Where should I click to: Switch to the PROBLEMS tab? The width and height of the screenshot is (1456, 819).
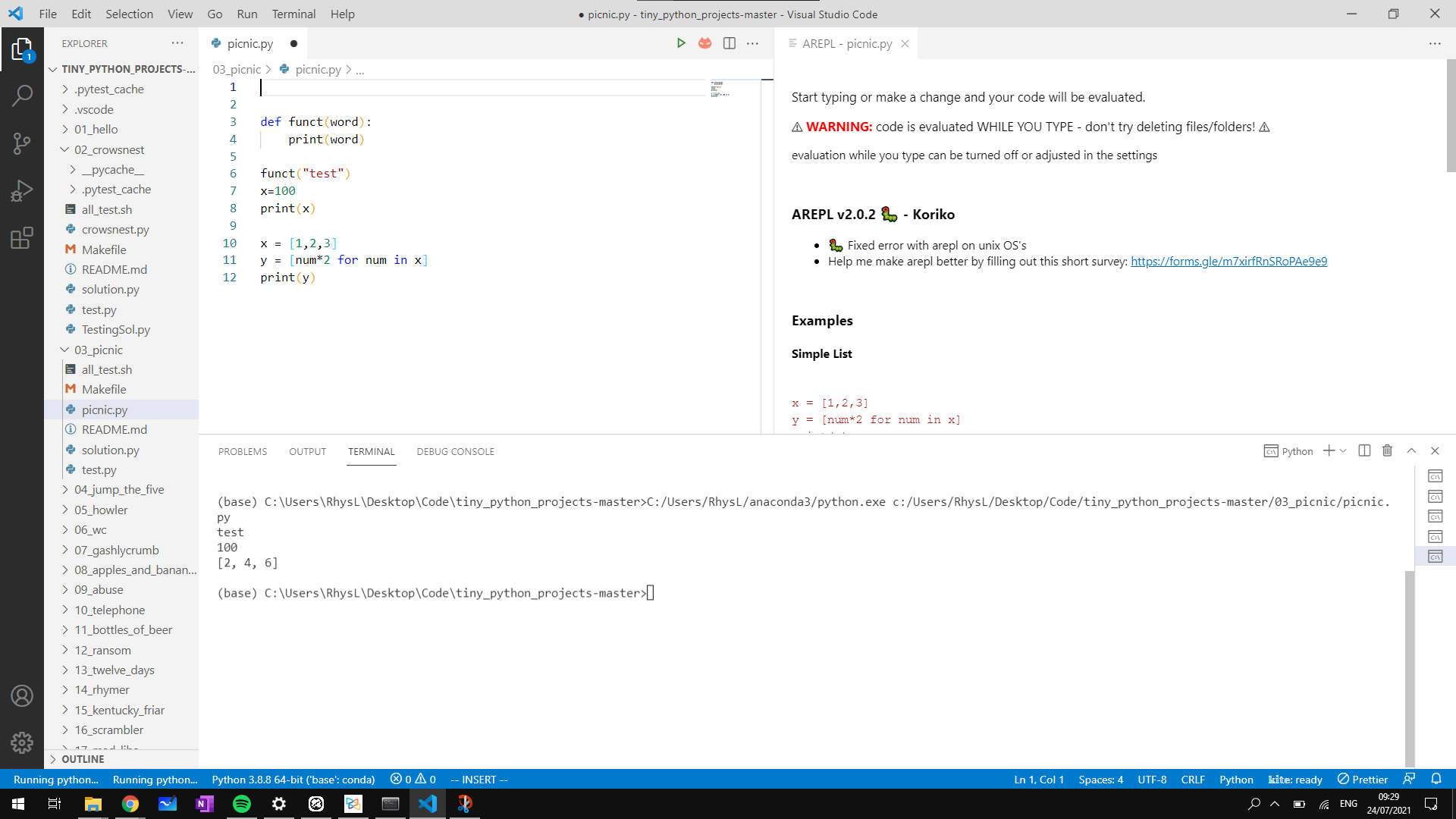pos(242,451)
